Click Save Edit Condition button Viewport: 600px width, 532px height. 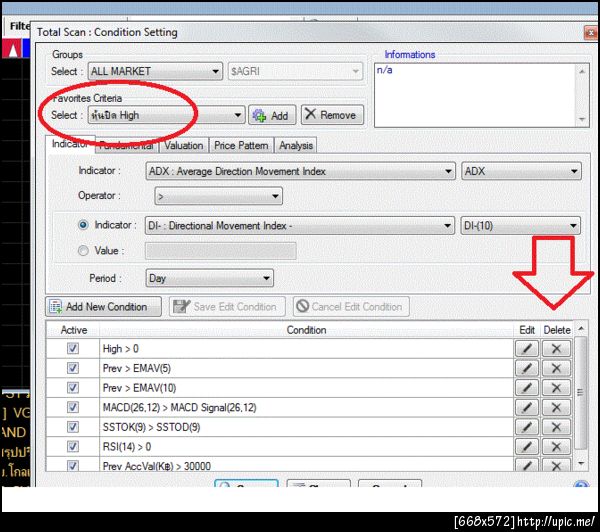tap(227, 307)
